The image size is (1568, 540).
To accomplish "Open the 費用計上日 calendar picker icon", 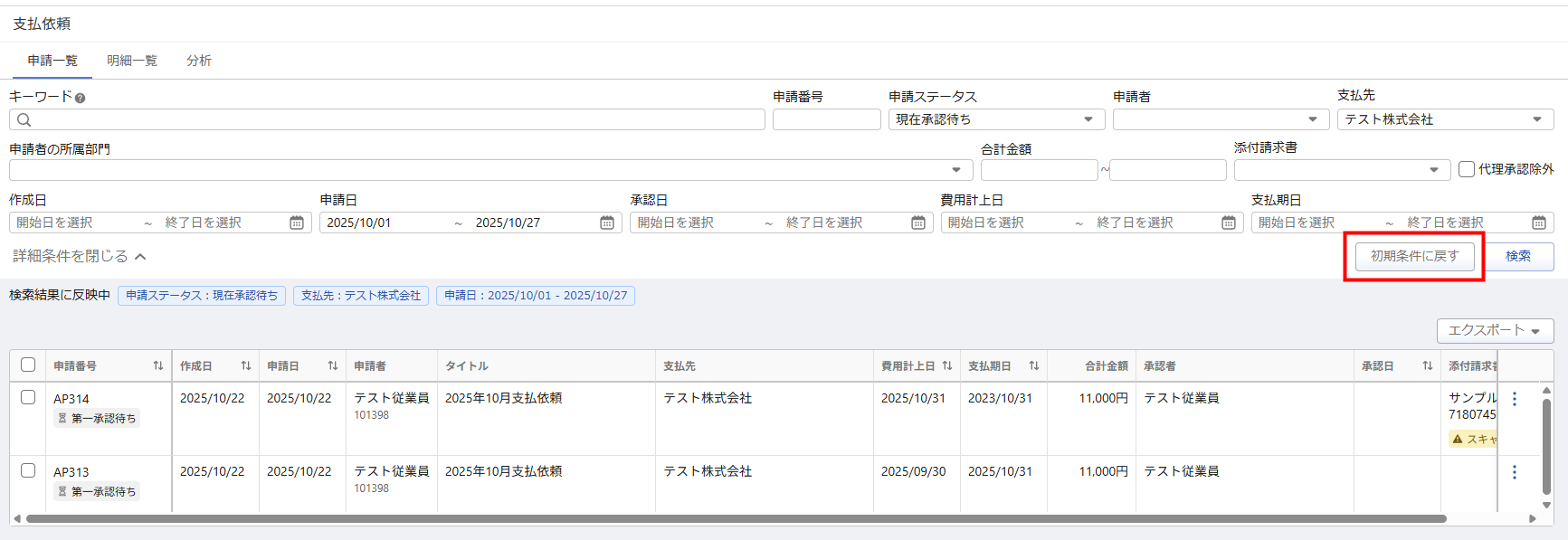I will 1228,223.
